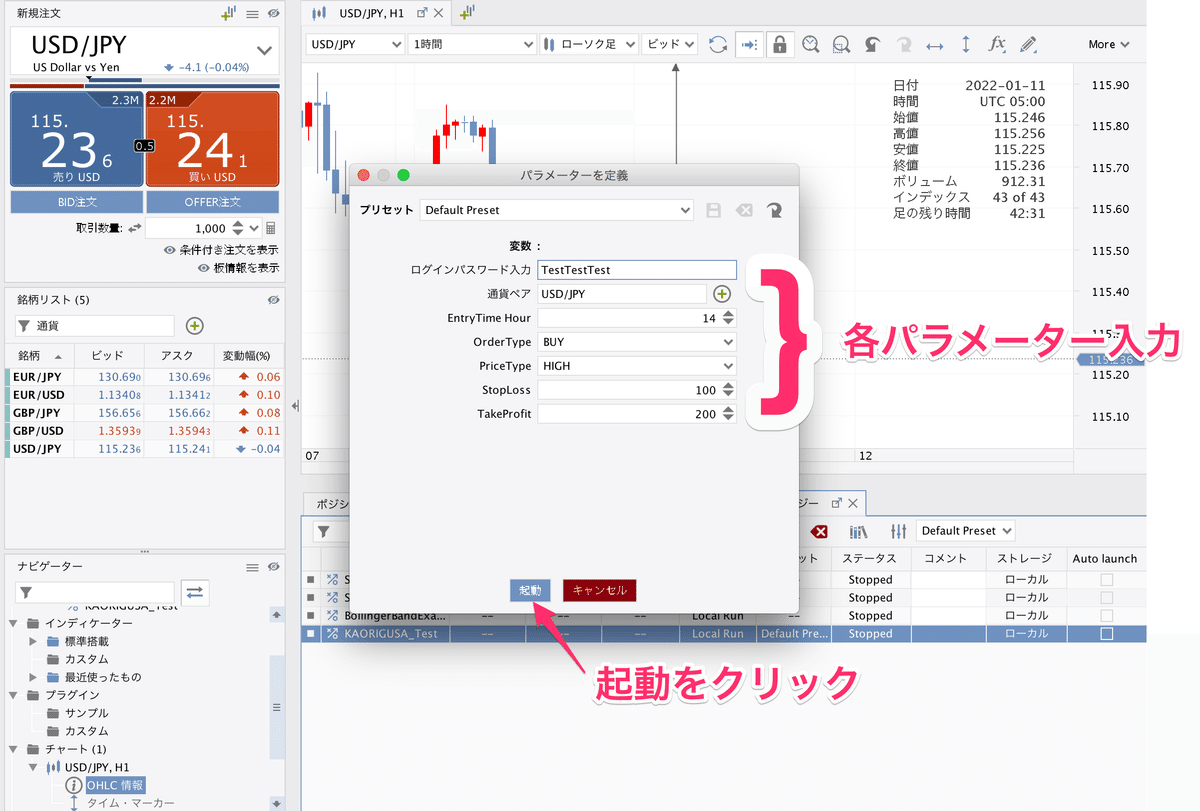
Task: Switch to the USD/JPY, H1 chart tab
Action: 371,13
